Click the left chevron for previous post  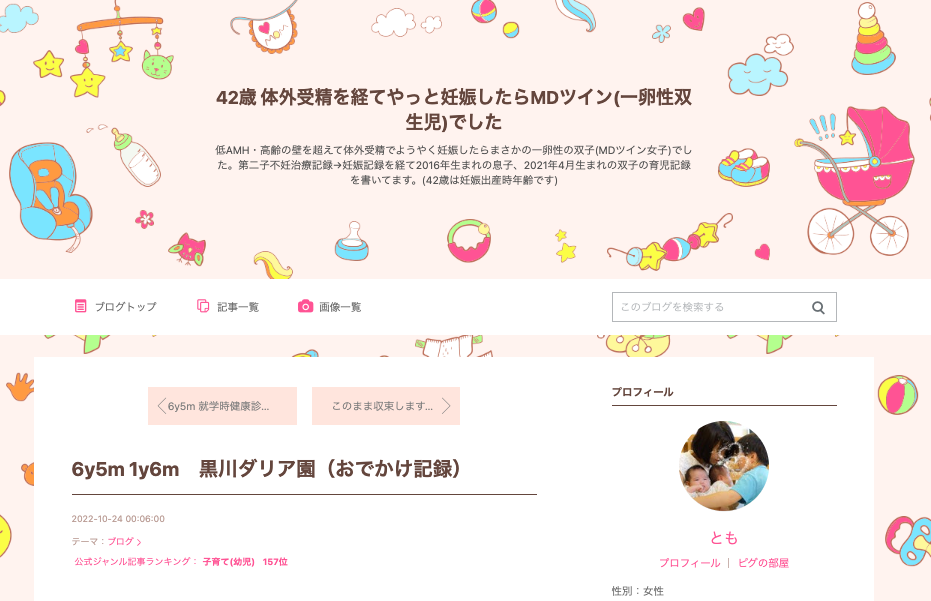click(x=161, y=406)
